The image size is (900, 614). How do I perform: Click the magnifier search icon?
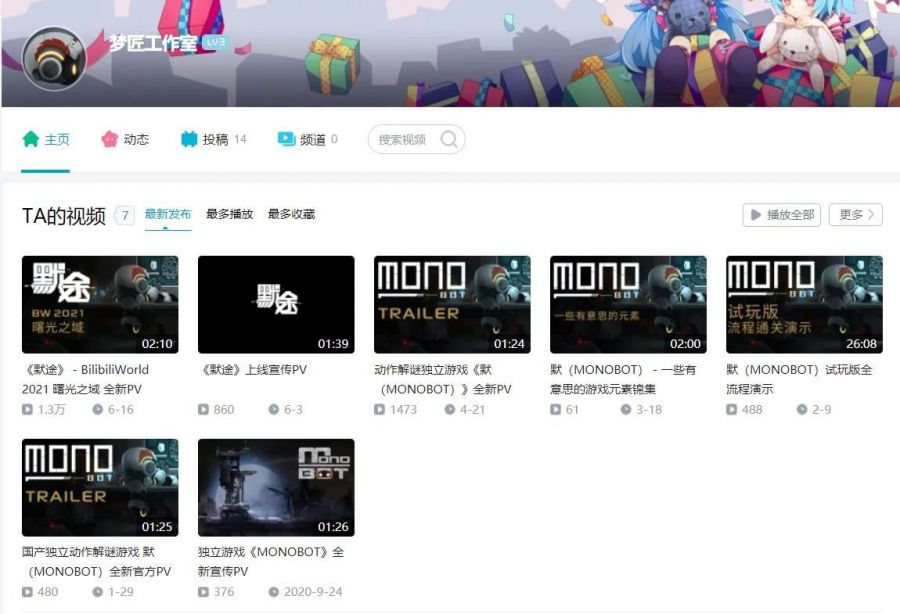click(x=449, y=139)
